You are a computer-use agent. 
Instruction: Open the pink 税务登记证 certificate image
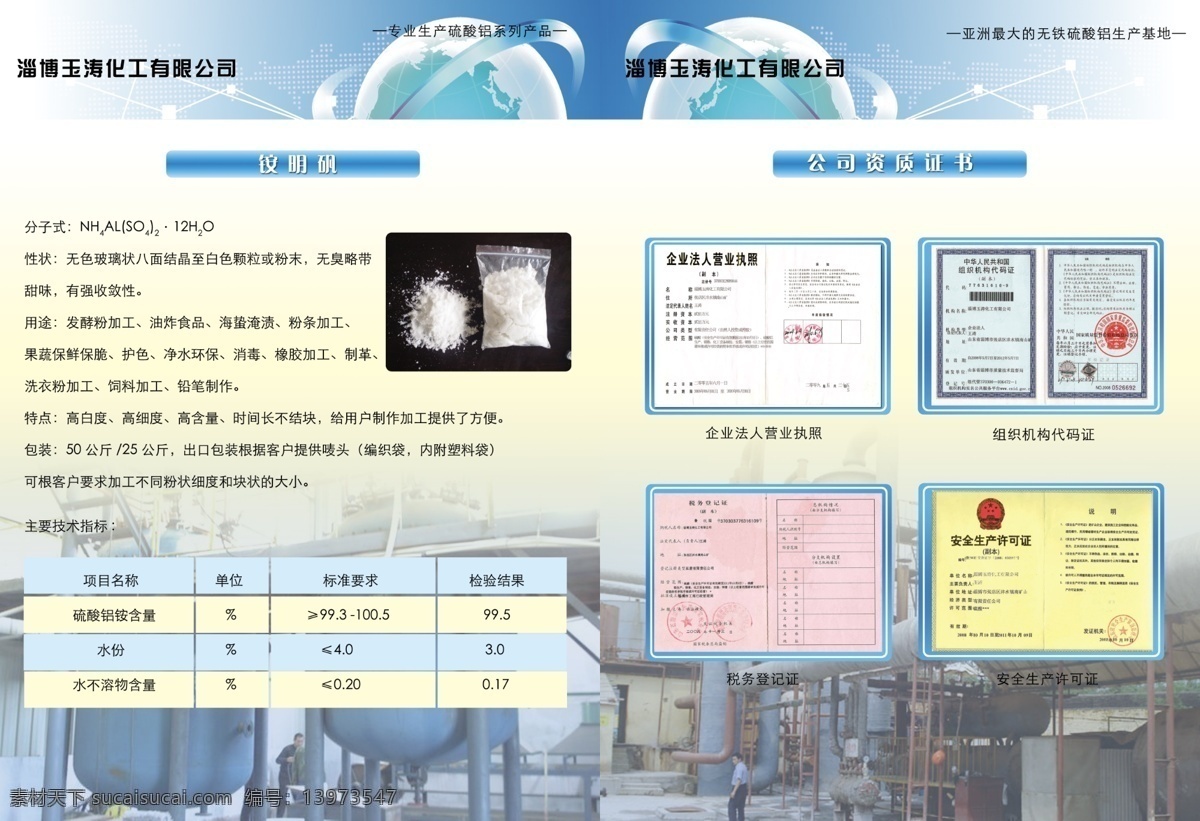tap(767, 571)
